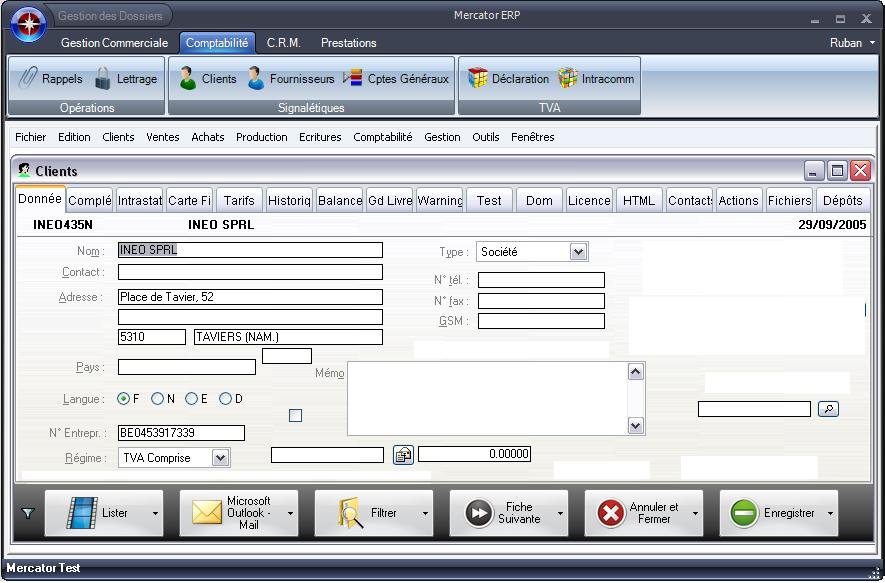
Task: Tick the checkbox beside the Mémo
Action: point(295,415)
